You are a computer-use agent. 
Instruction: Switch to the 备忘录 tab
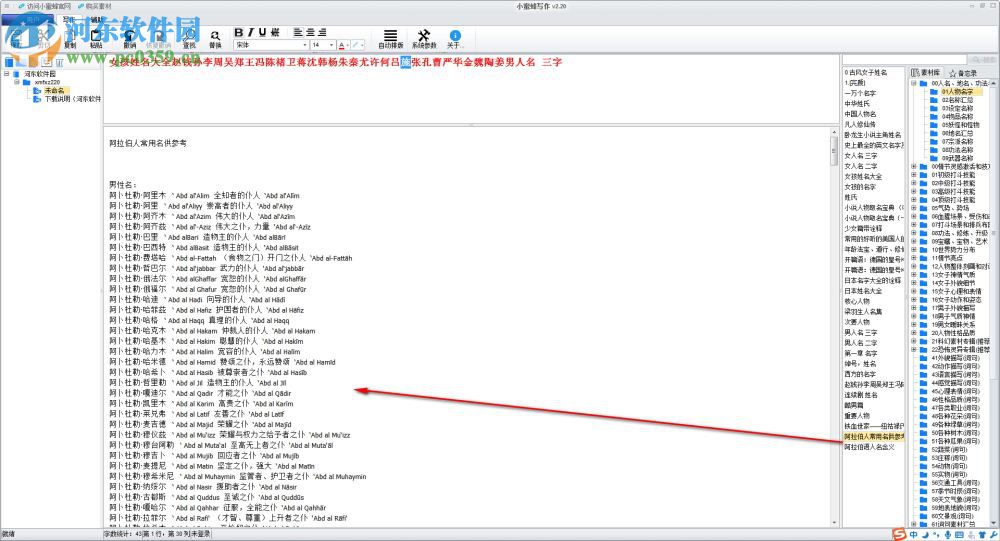click(963, 73)
